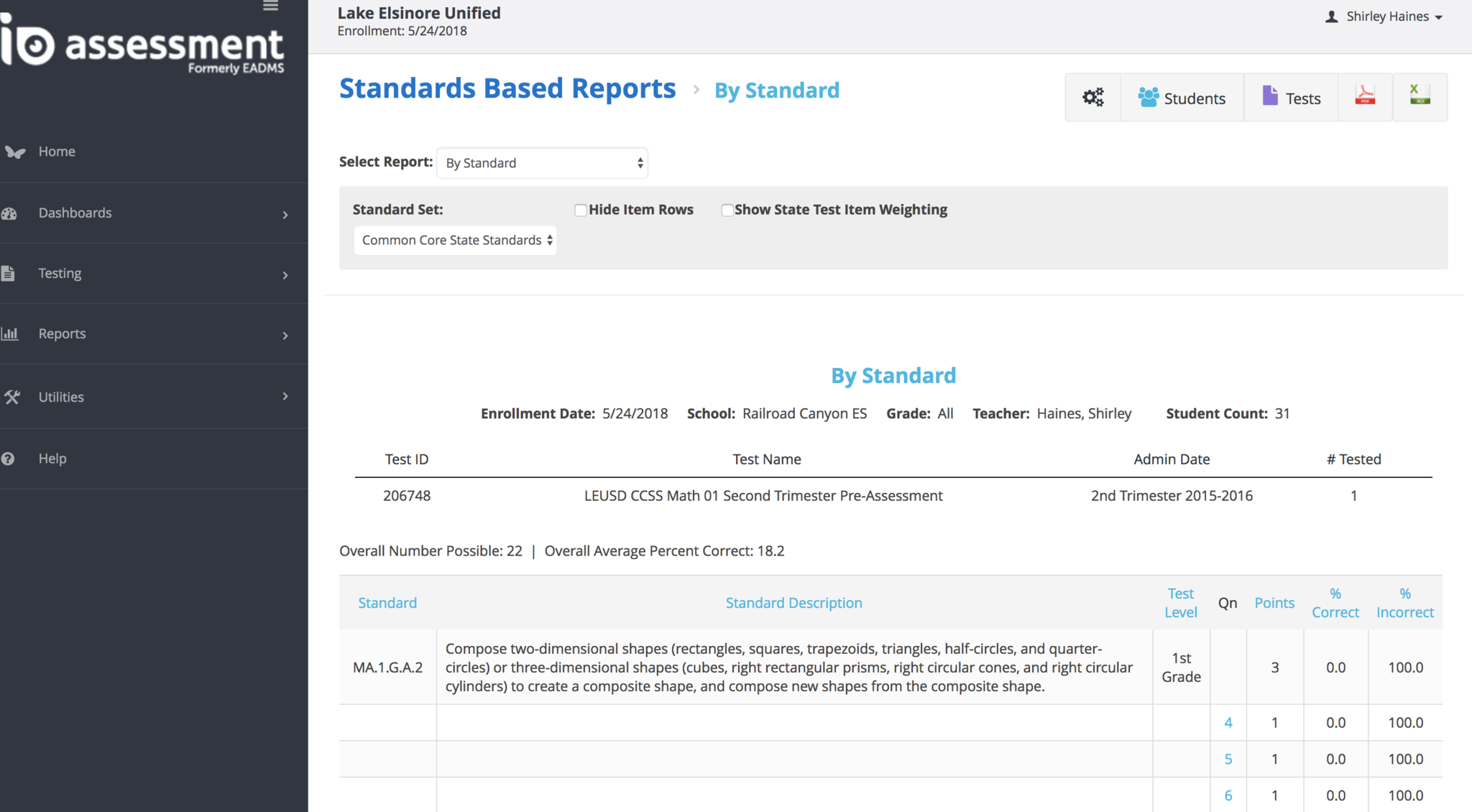Viewport: 1472px width, 812px height.
Task: Enable Hide Item Rows checkbox
Action: click(x=581, y=210)
